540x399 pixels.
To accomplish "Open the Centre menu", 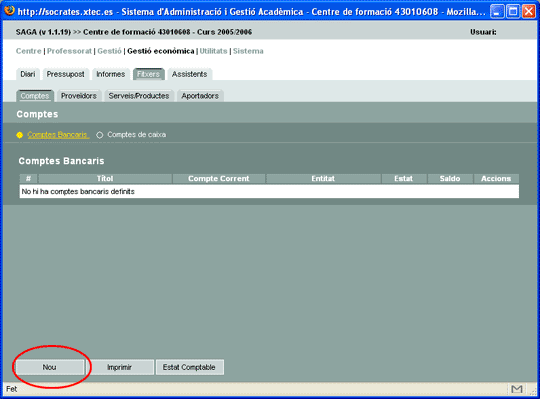I will point(29,51).
